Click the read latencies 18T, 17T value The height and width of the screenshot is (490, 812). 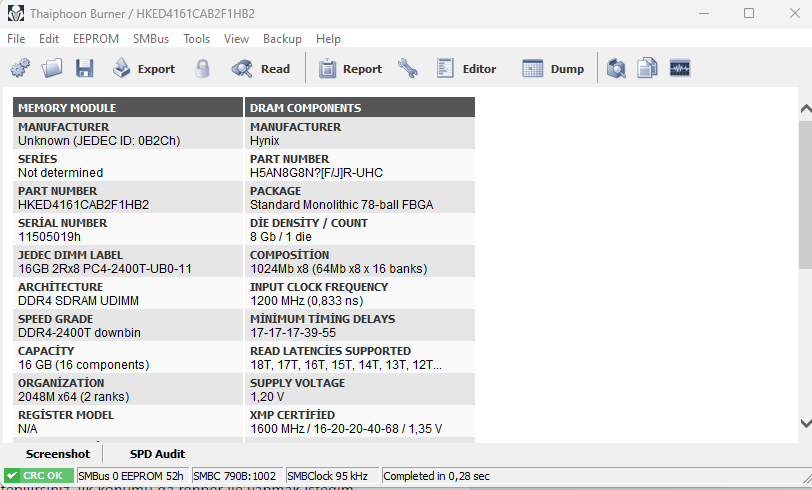346,365
